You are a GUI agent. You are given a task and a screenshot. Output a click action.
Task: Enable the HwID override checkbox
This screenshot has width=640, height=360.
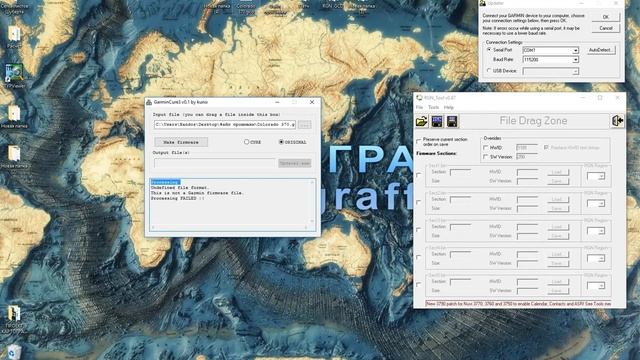click(486, 147)
